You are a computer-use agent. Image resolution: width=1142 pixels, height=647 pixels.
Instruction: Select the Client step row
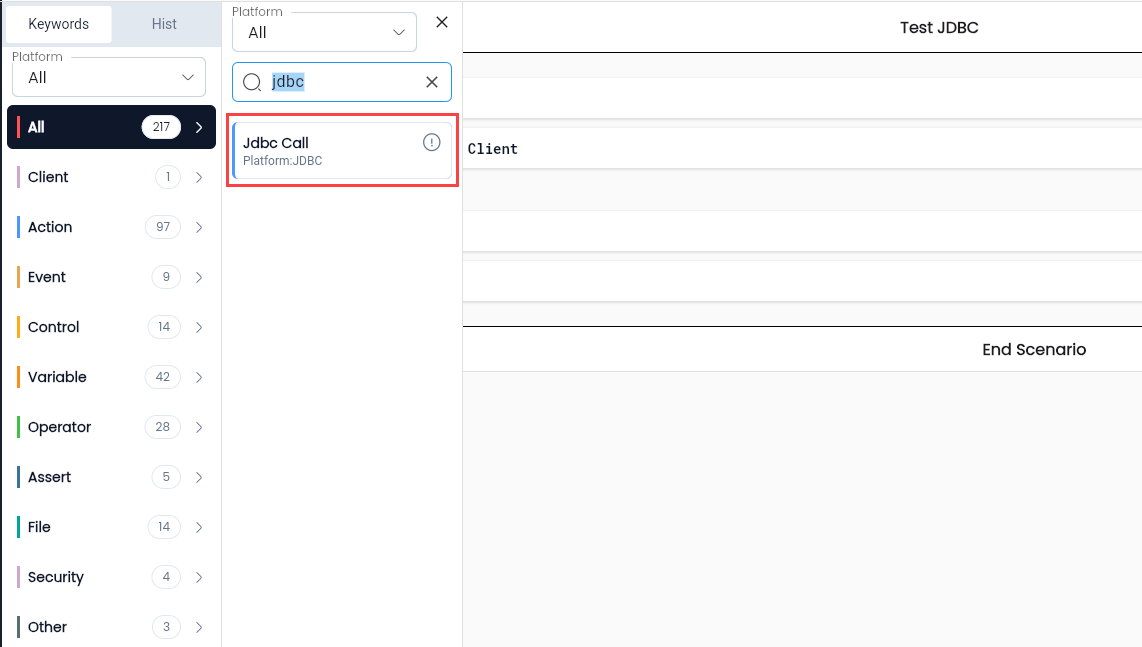(x=802, y=149)
